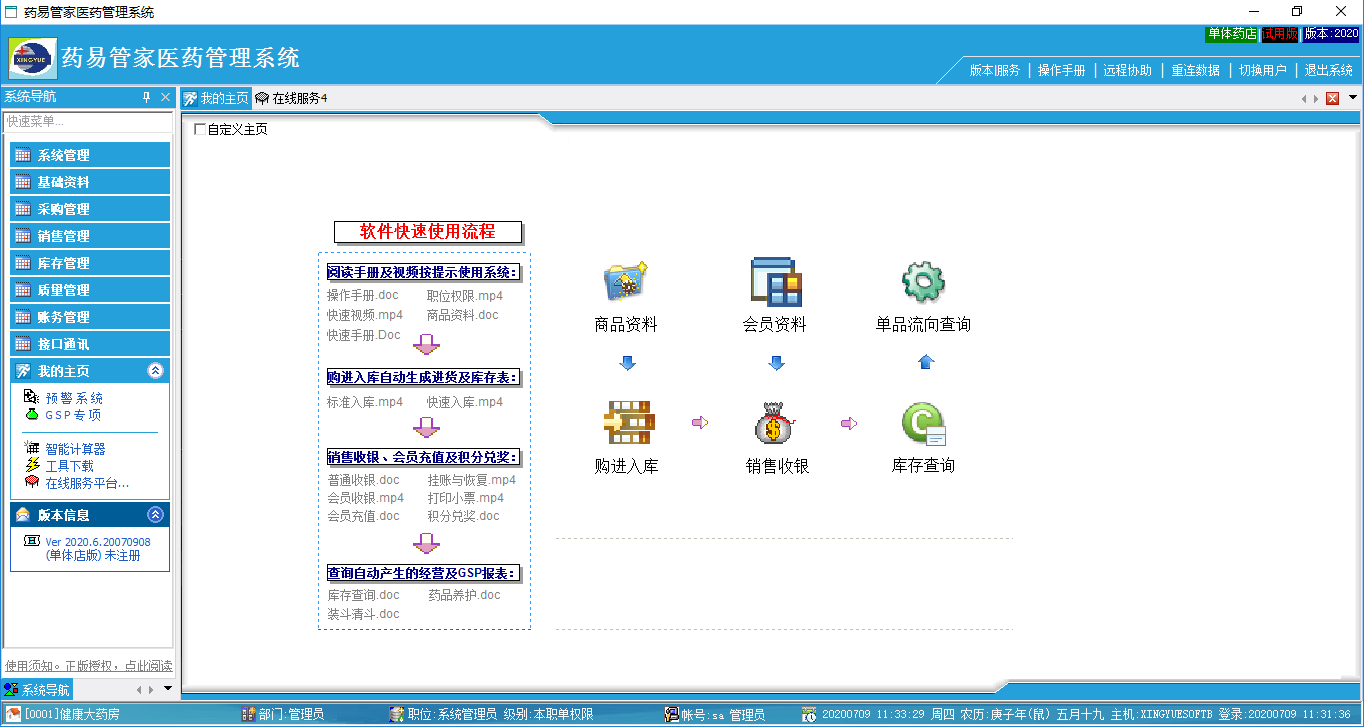Image resolution: width=1364 pixels, height=727 pixels.
Task: Switch to the 我的主页 tab
Action: 215,98
